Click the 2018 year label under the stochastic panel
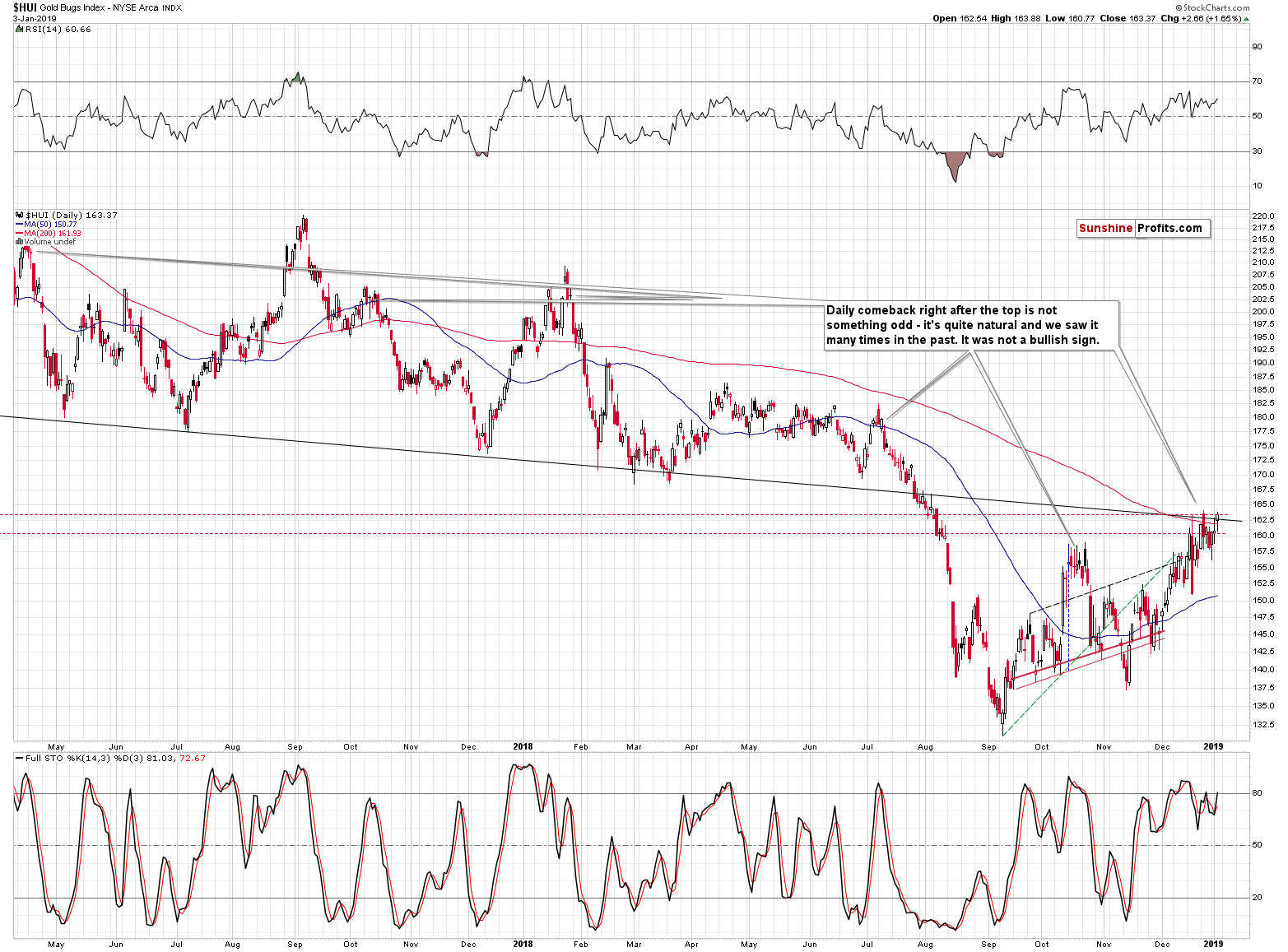The height and width of the screenshot is (952, 1288). 523,944
